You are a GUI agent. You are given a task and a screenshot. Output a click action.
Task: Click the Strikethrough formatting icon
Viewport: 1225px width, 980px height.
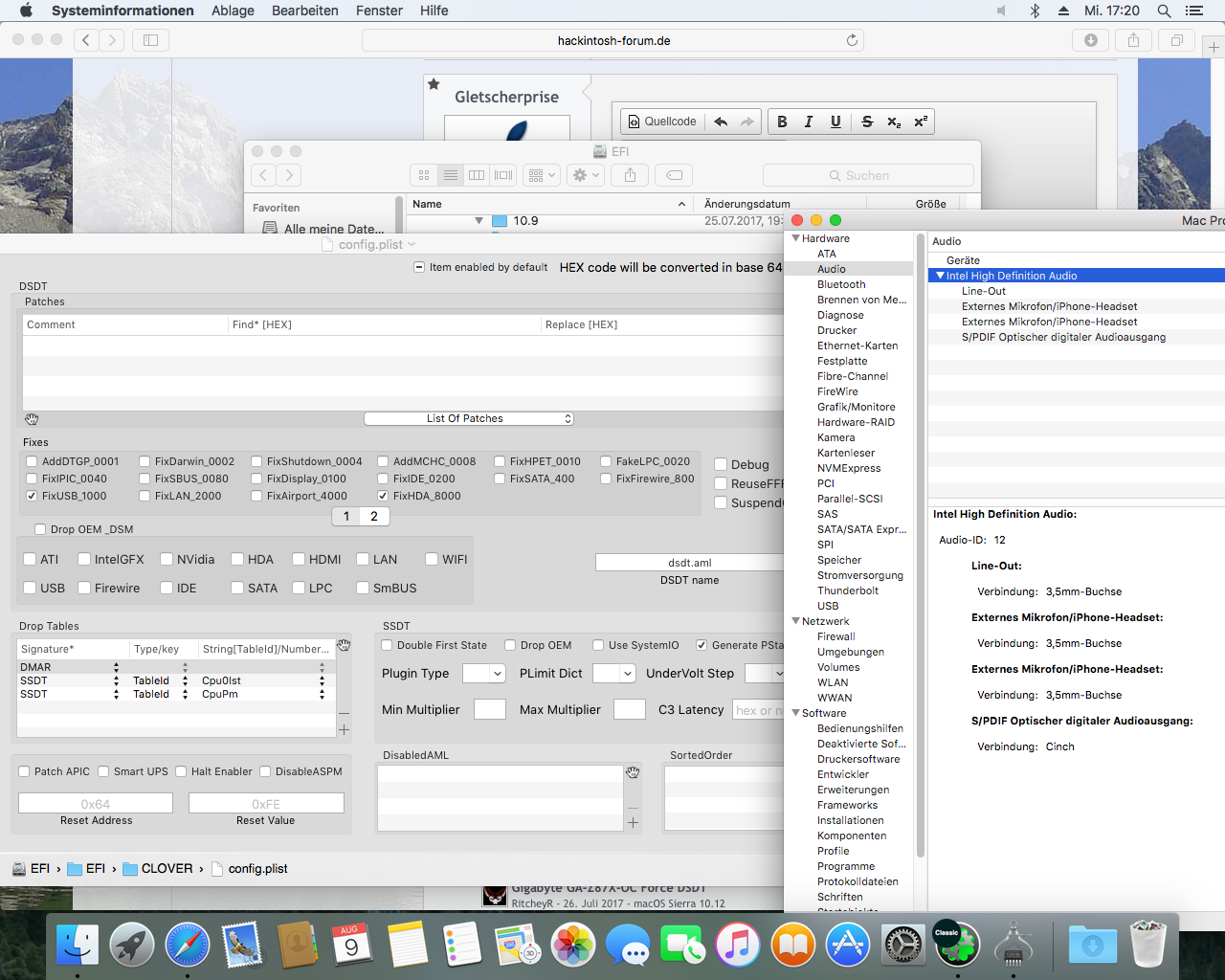pos(867,122)
